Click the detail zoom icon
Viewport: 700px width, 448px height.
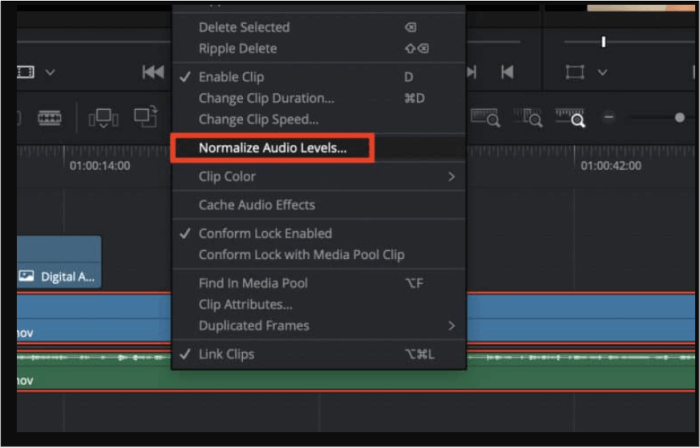coord(528,117)
